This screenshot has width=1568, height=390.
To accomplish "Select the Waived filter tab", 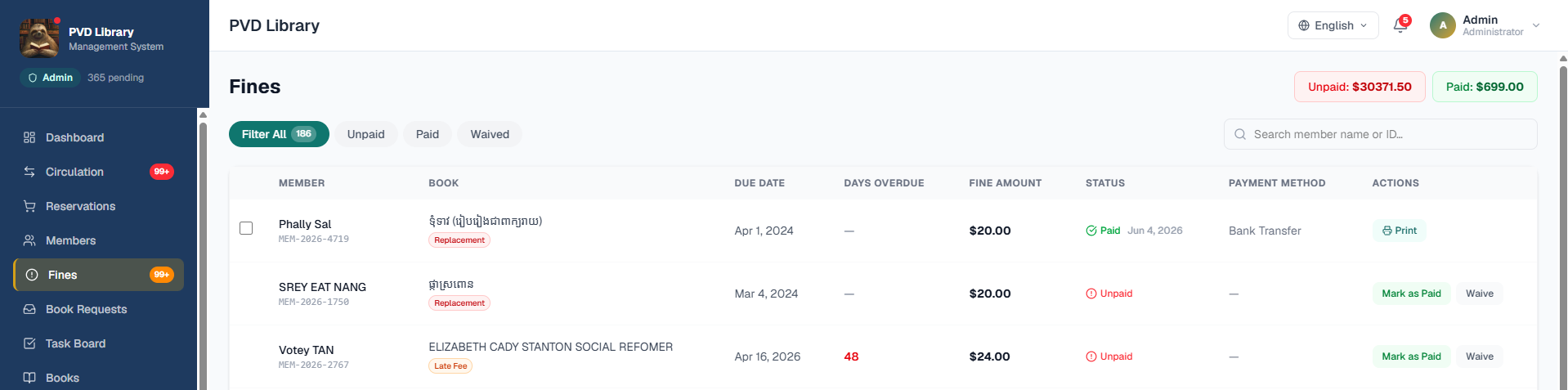I will coord(490,134).
